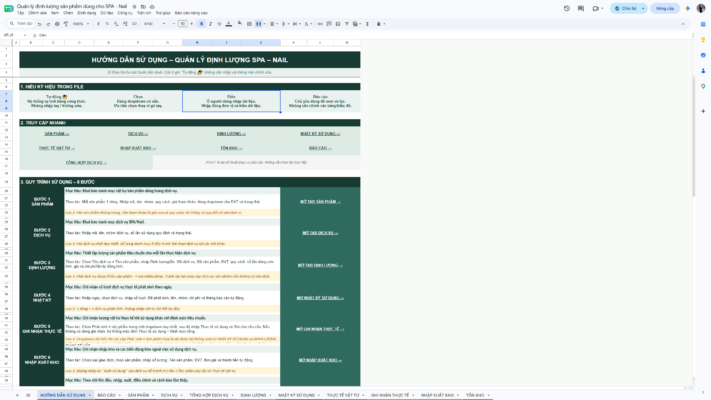711x400 pixels.
Task: Add a new sheet
Action: coord(17,395)
